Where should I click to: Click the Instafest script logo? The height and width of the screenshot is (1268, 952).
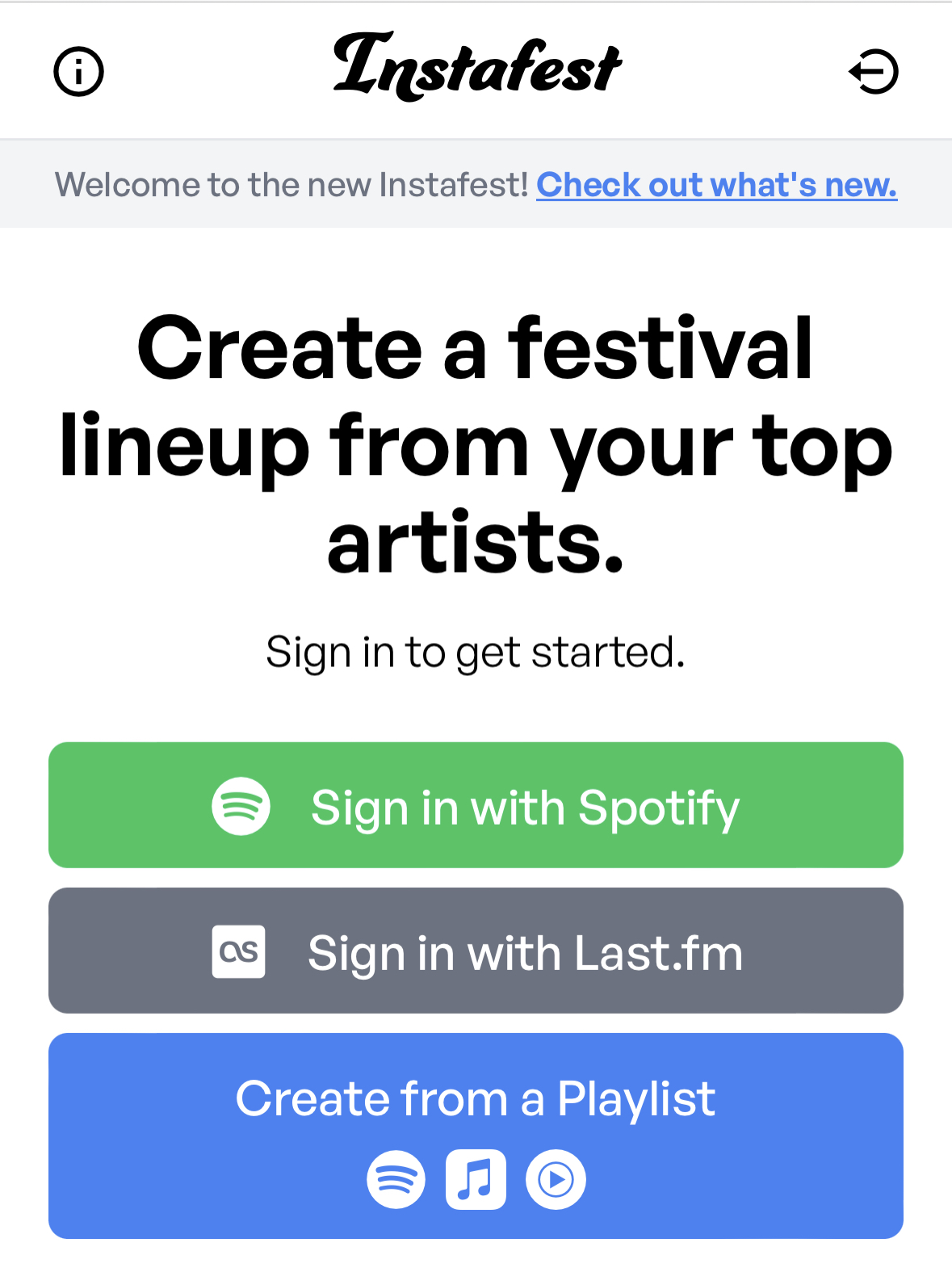coord(476,66)
